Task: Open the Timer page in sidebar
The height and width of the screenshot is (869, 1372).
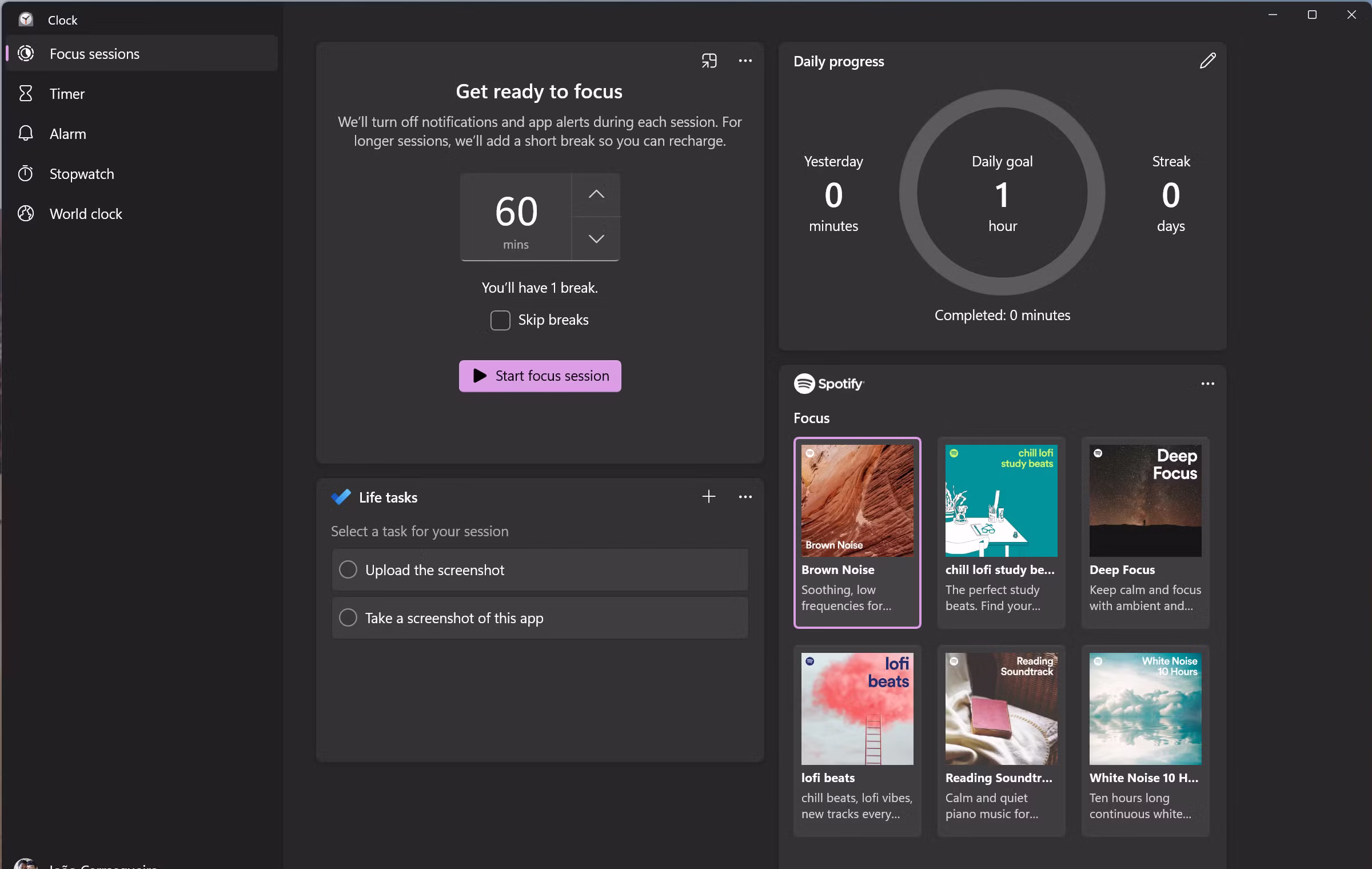Action: 67,94
